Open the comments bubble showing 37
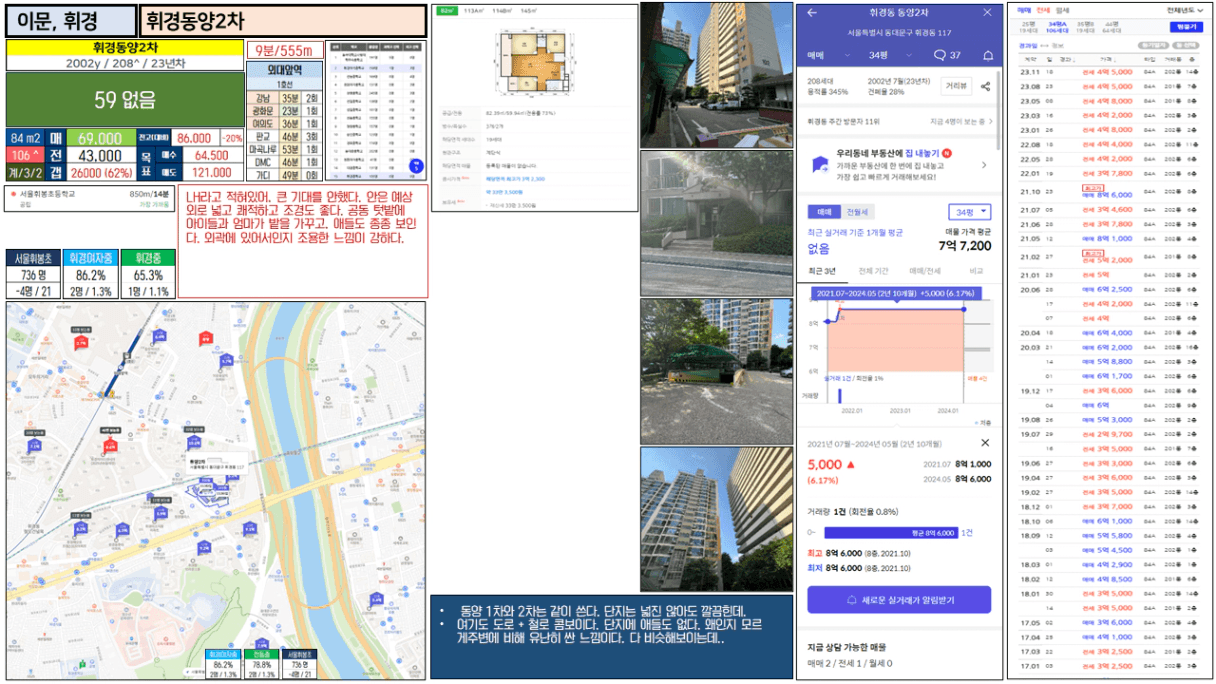Image resolution: width=1216 pixels, height=684 pixels. [947, 55]
